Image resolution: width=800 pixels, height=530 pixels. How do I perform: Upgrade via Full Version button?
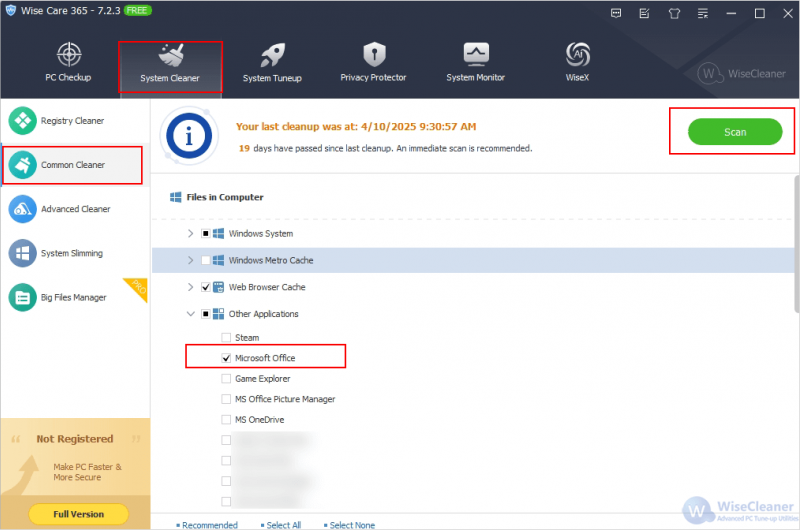point(79,514)
